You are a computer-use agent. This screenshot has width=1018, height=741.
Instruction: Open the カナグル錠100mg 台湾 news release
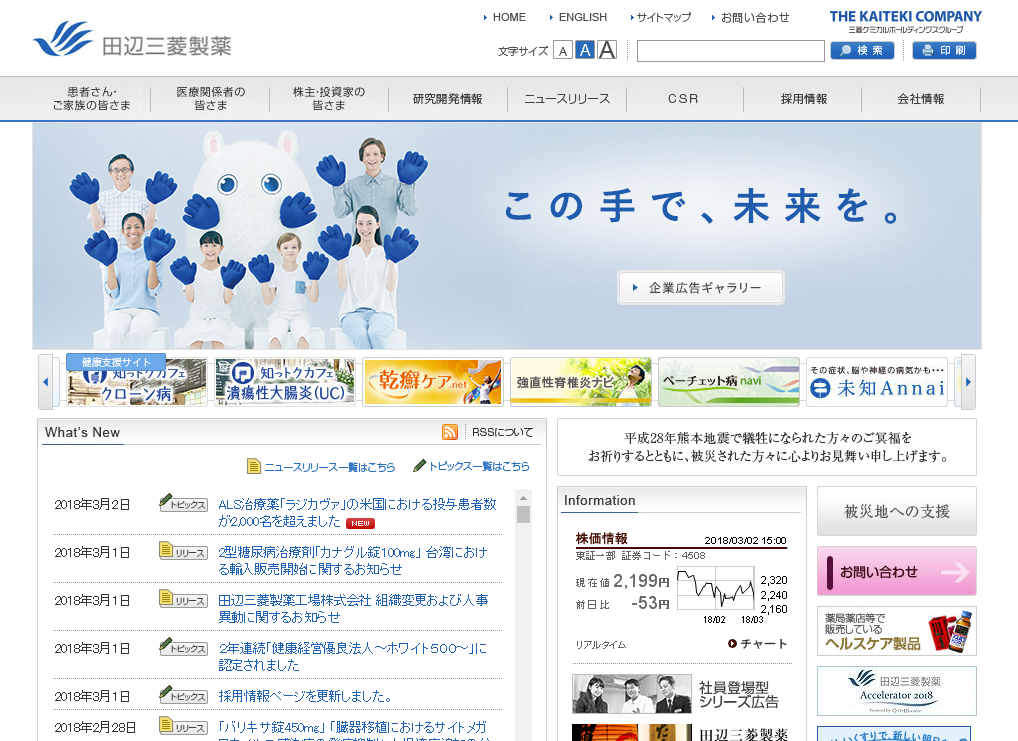pos(353,560)
